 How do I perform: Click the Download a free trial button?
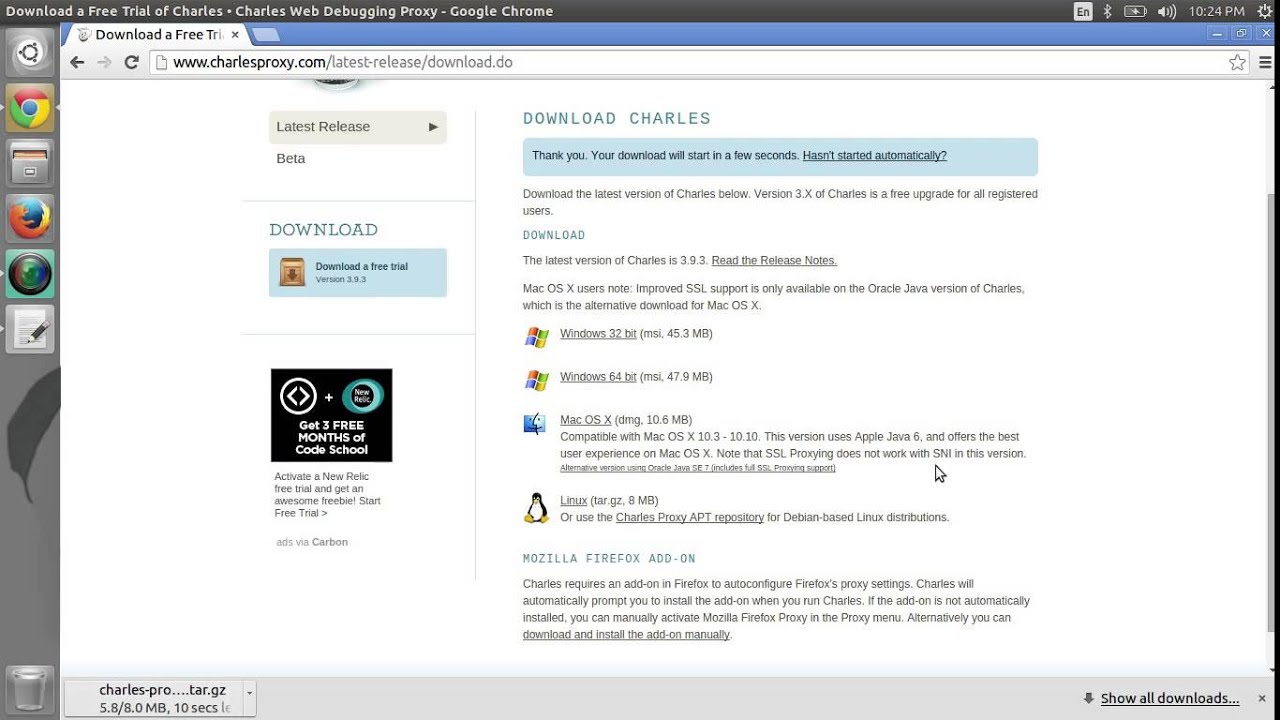tap(357, 272)
